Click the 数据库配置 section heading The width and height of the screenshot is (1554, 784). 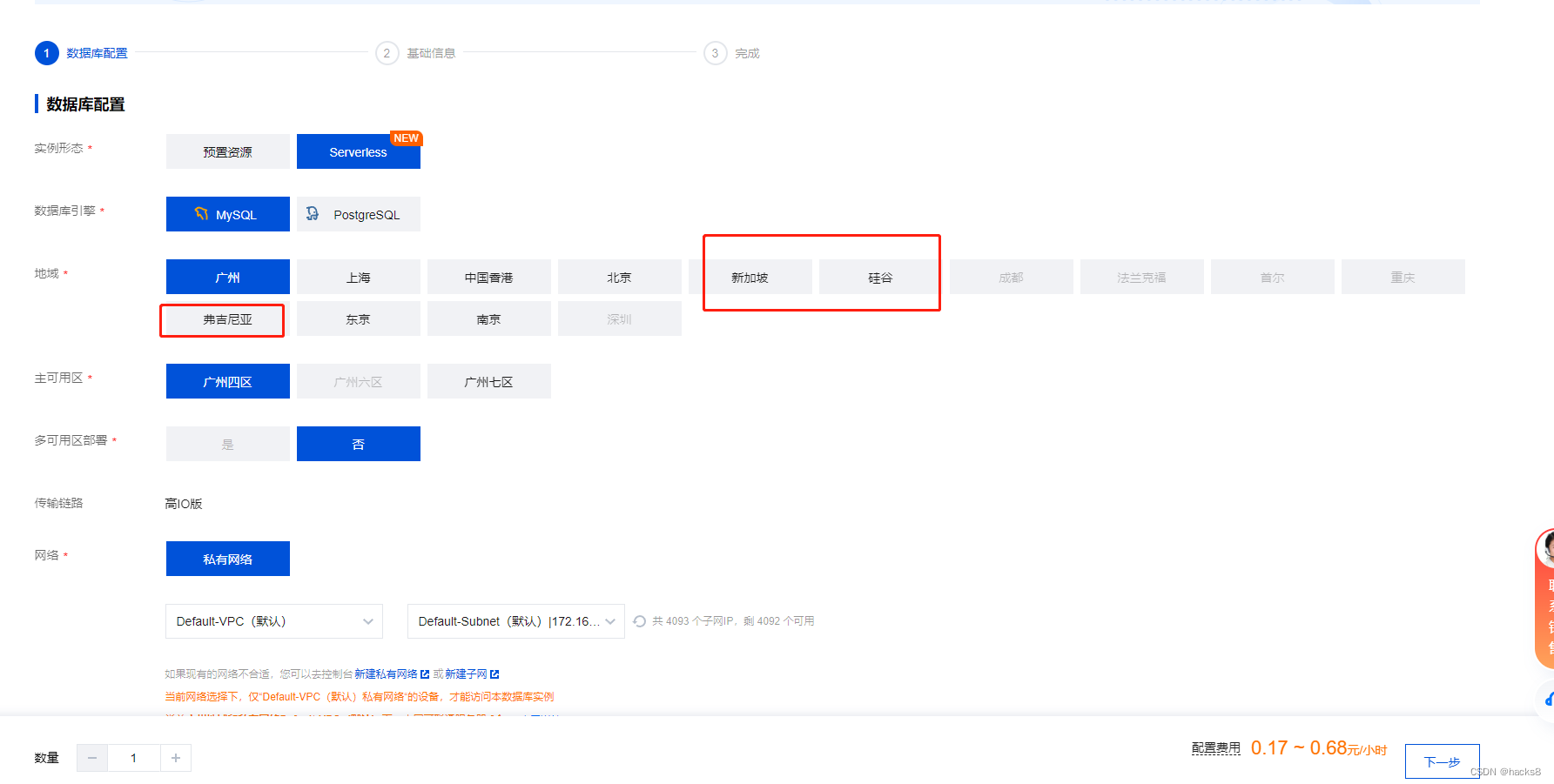(x=85, y=104)
